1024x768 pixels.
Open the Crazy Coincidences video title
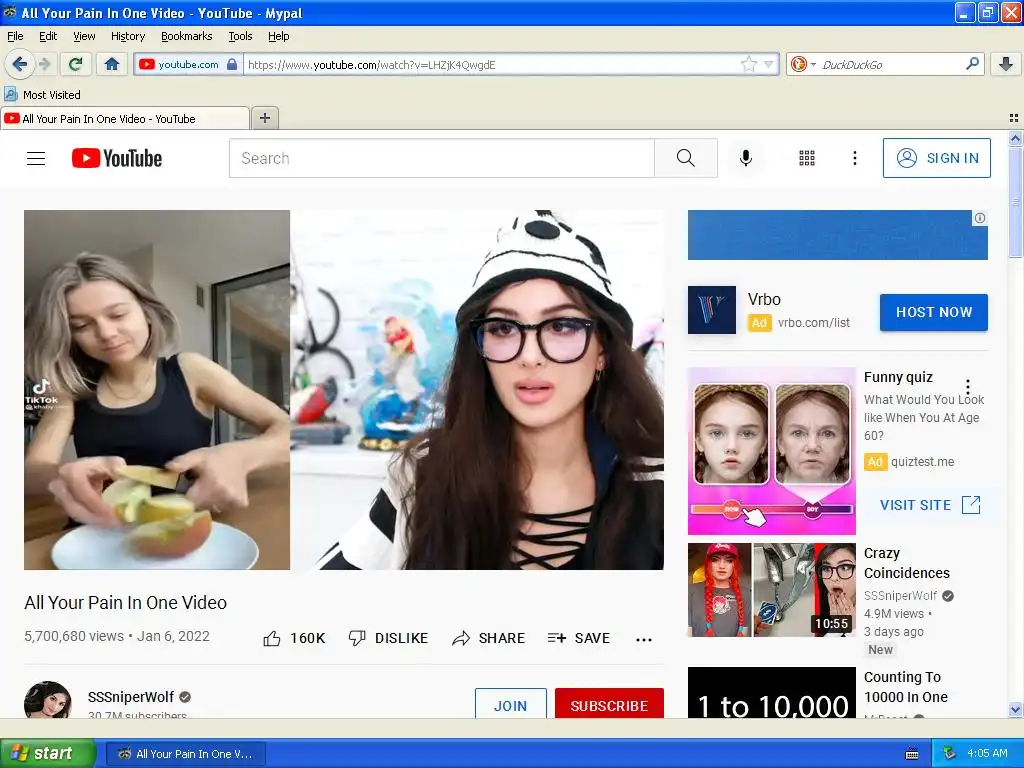click(x=906, y=563)
